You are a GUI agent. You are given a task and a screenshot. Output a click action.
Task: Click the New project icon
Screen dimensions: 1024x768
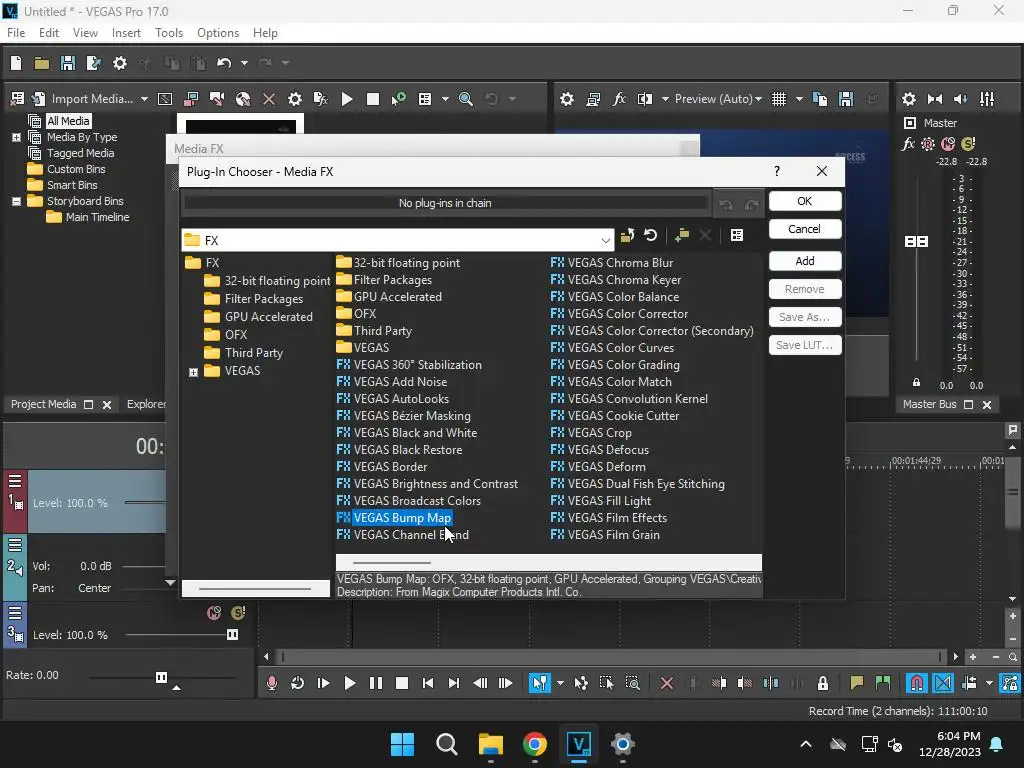coord(16,63)
